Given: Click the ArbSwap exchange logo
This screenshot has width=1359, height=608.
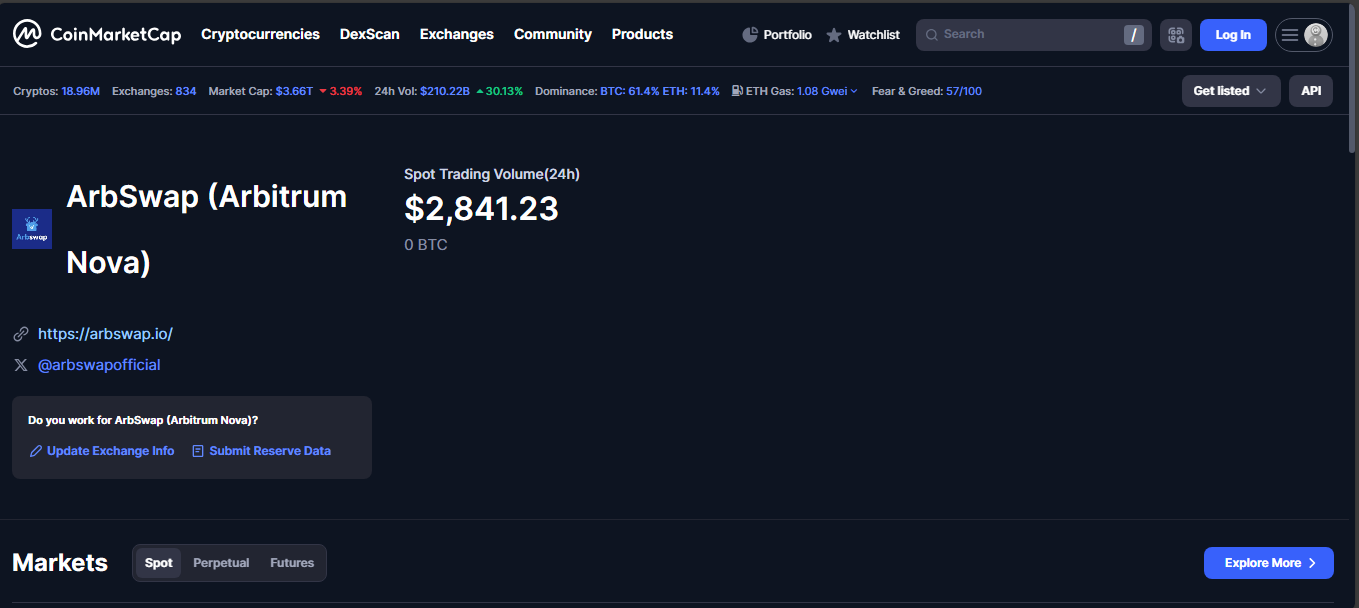Looking at the screenshot, I should pos(32,229).
